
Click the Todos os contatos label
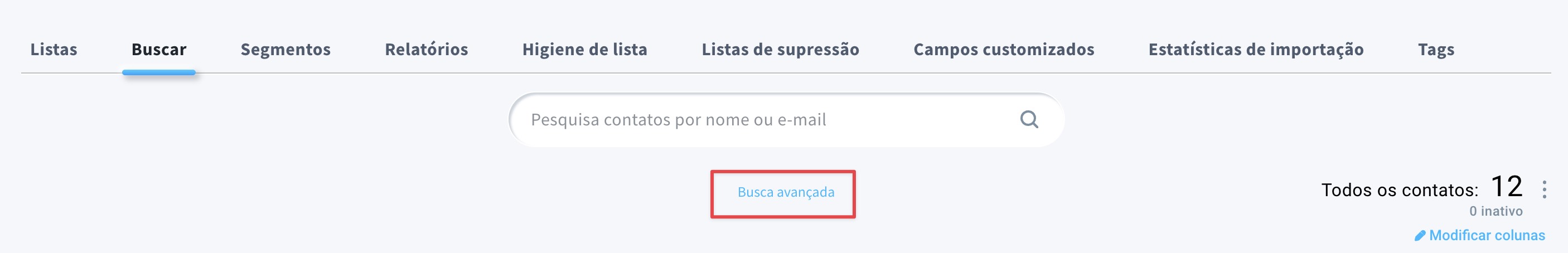click(1400, 191)
